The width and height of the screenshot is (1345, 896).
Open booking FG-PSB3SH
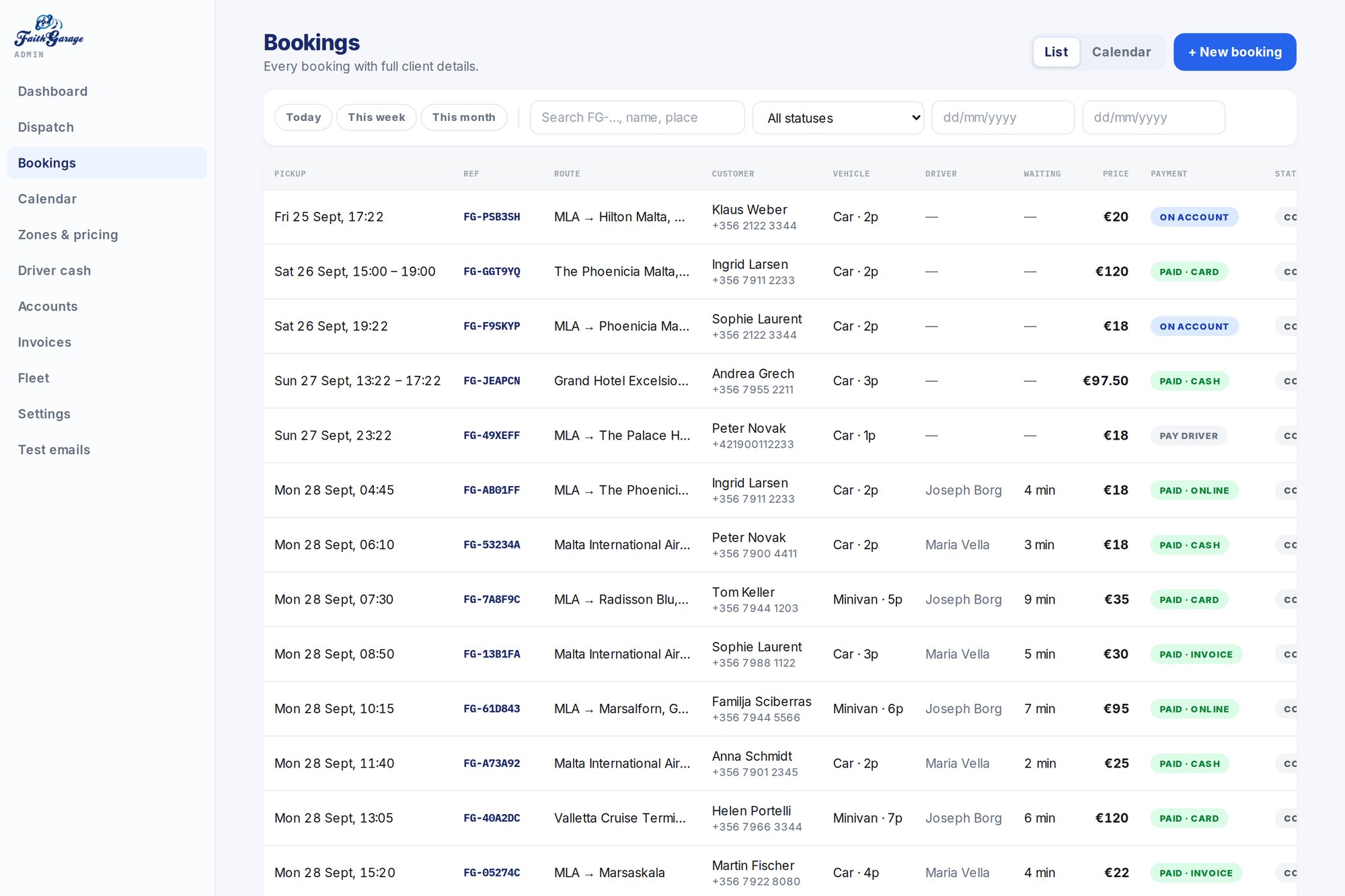click(x=492, y=217)
